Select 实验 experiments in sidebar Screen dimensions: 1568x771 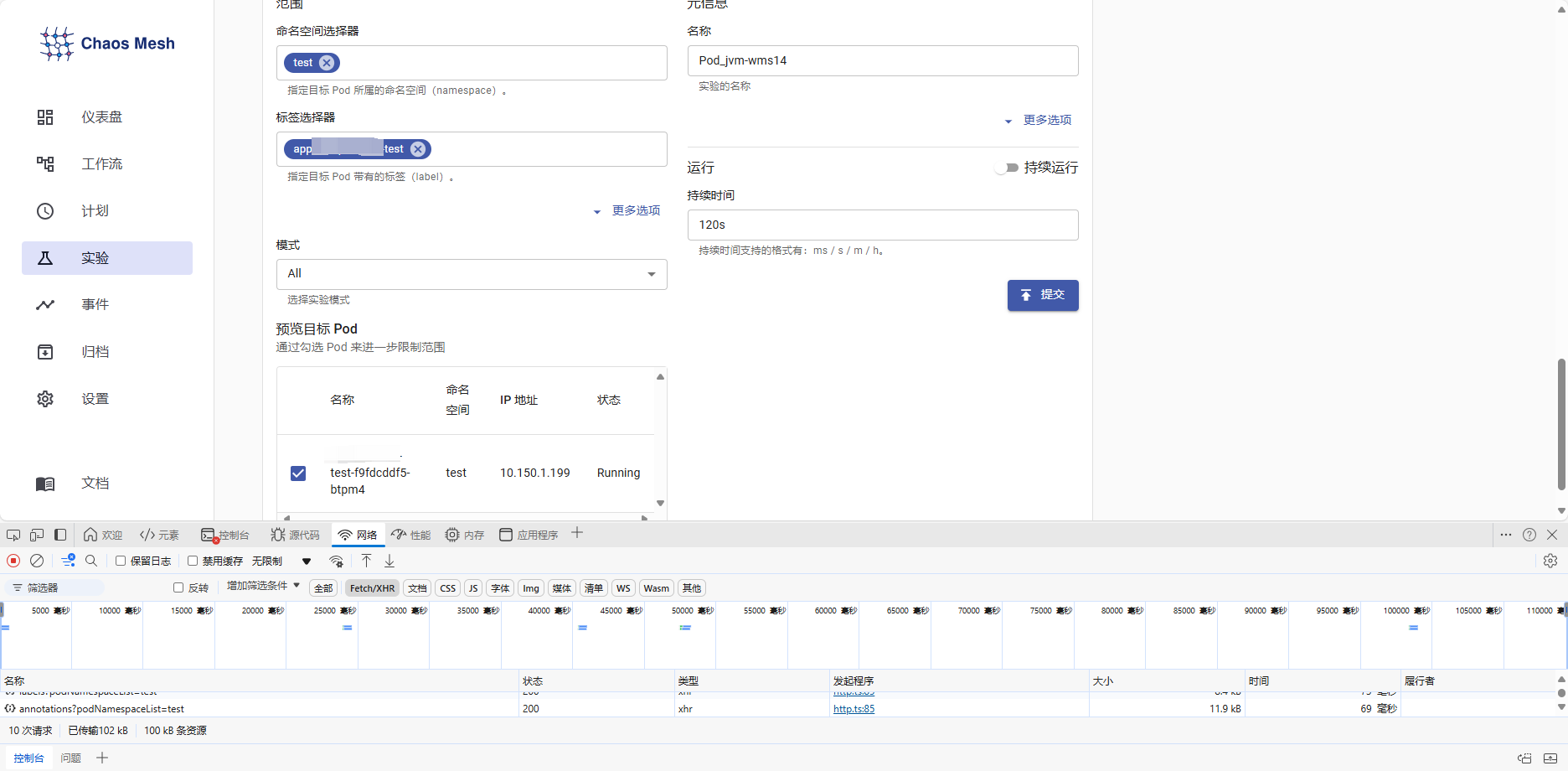click(x=107, y=258)
